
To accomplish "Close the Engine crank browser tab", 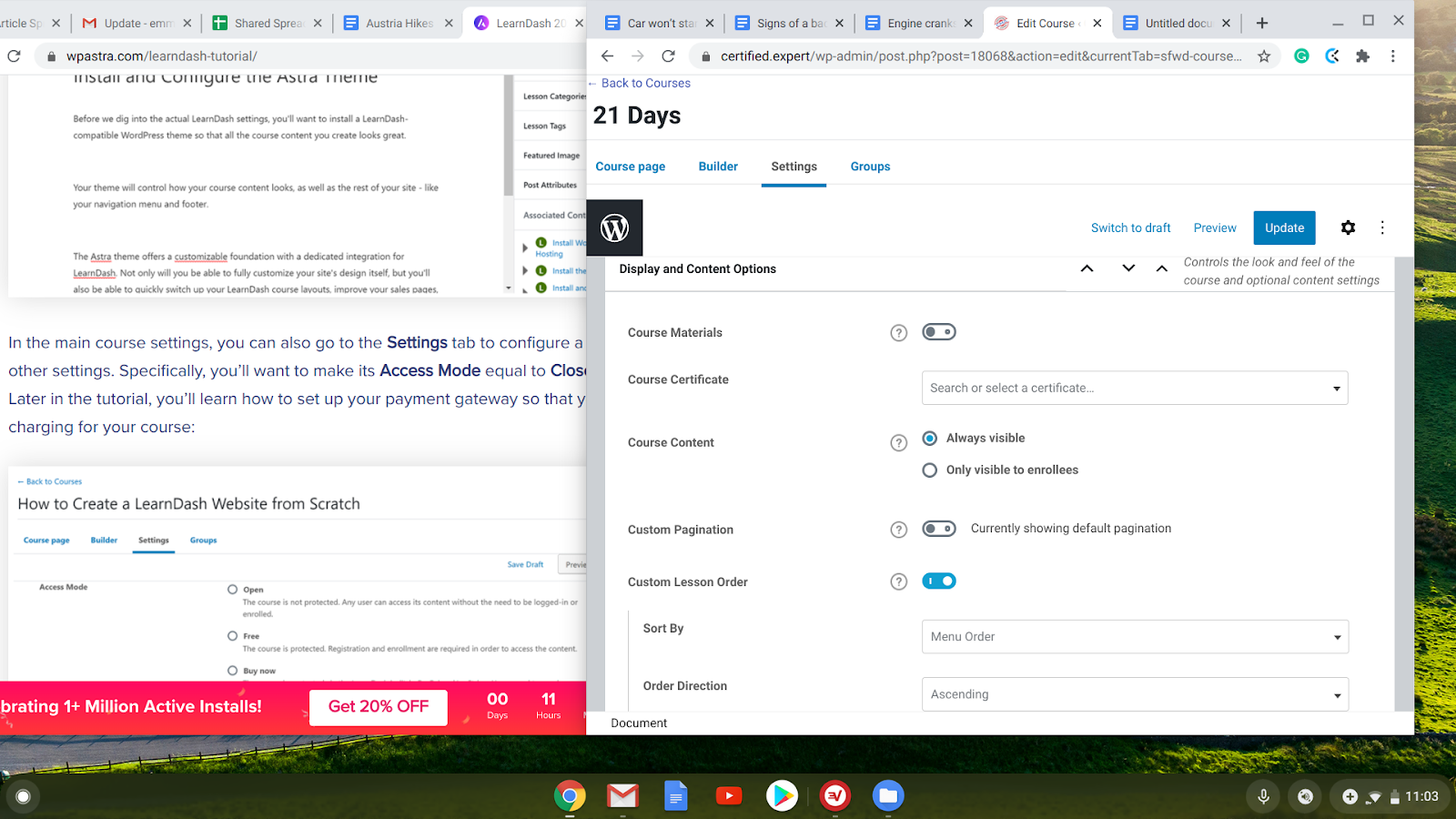I will [x=967, y=23].
